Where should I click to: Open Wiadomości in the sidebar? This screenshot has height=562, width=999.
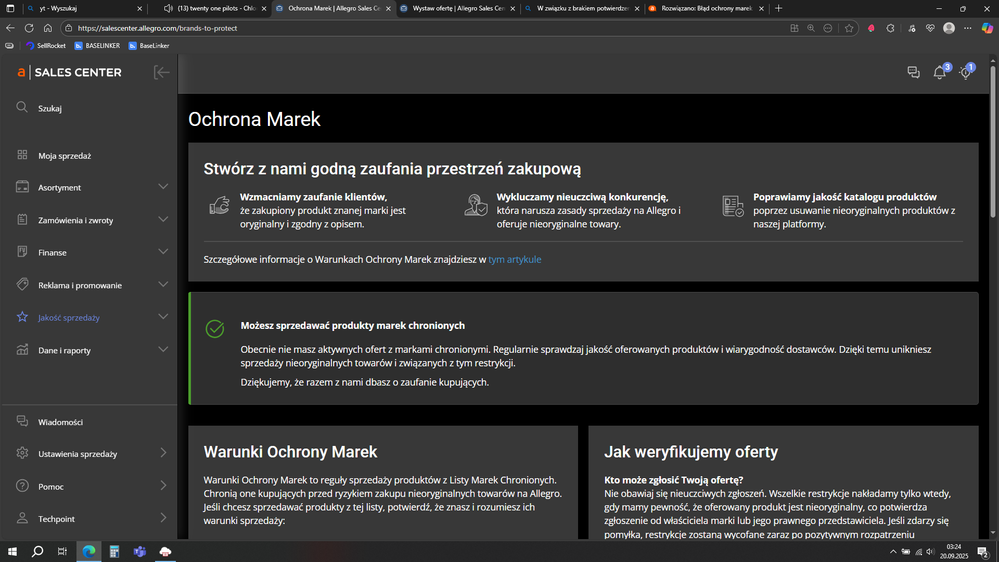point(60,422)
